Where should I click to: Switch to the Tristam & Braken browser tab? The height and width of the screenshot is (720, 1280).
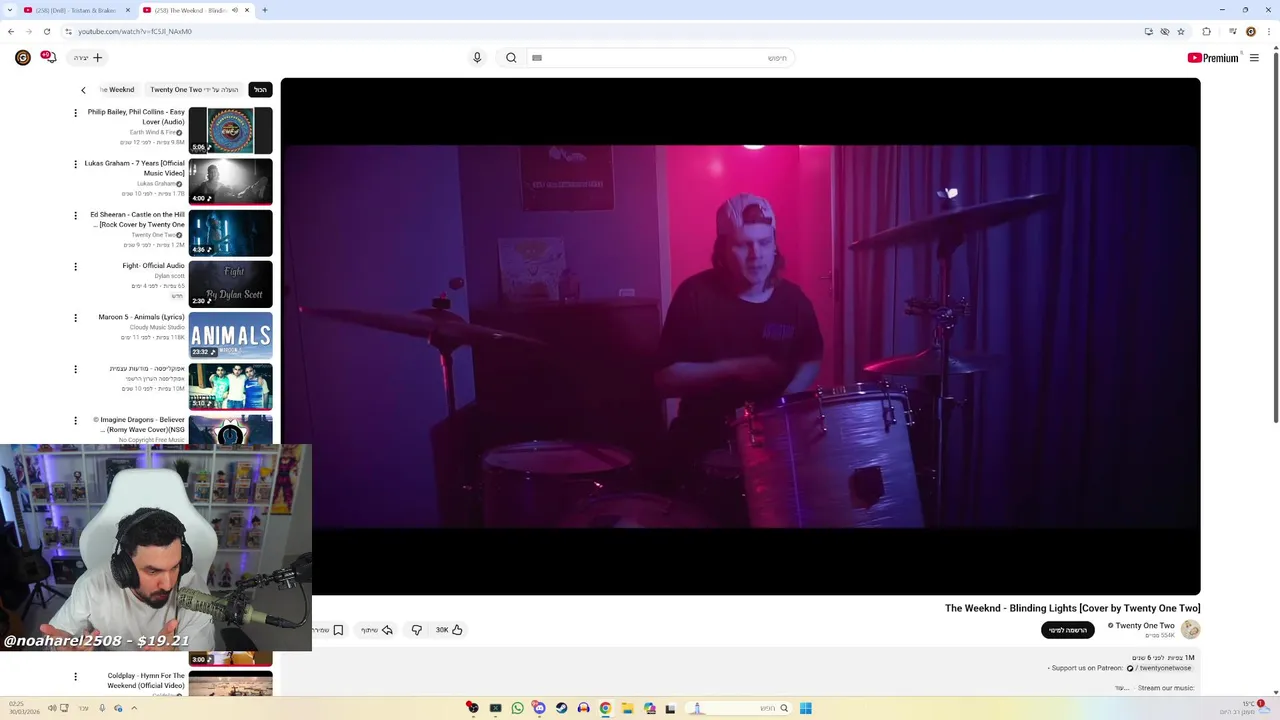[76, 10]
